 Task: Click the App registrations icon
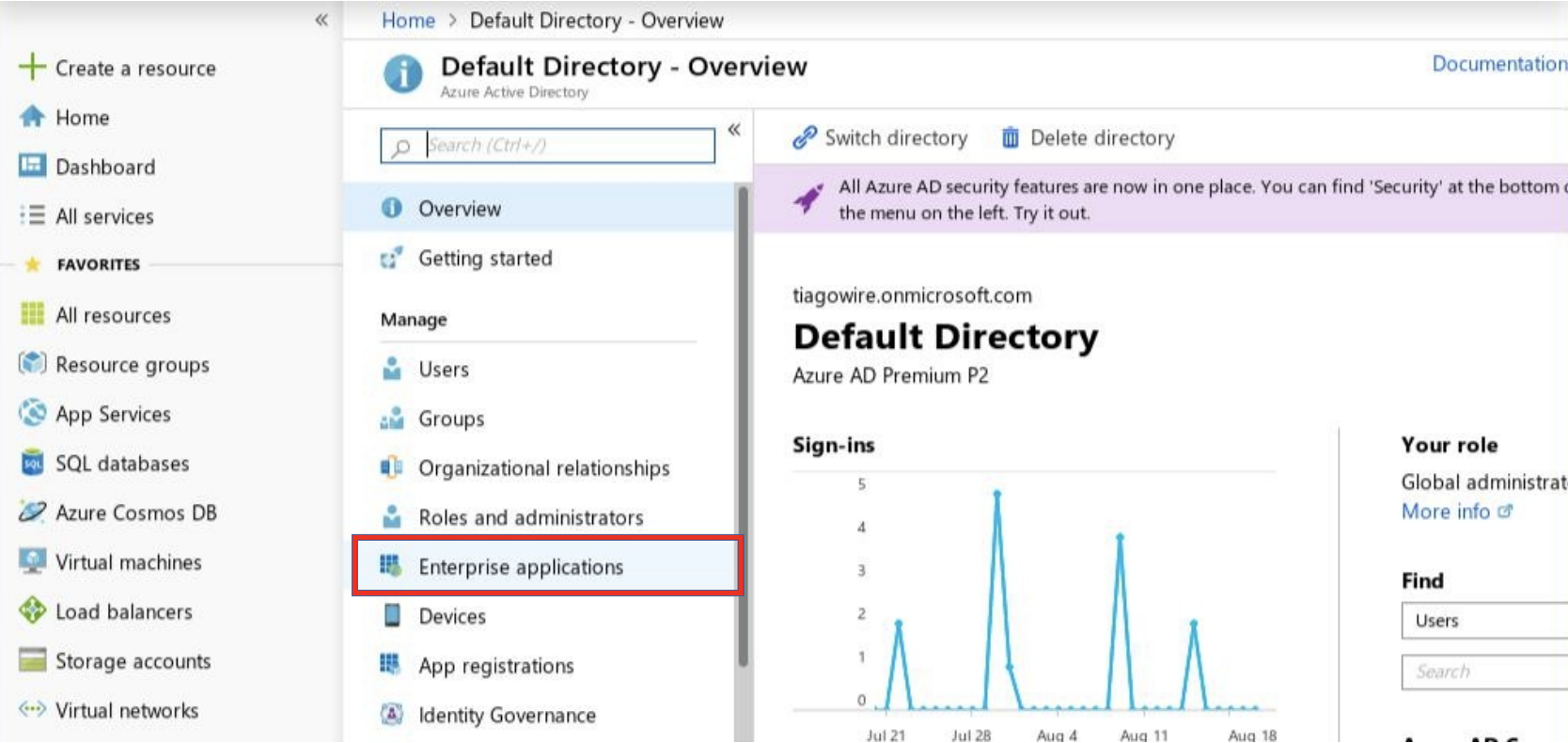[x=390, y=664]
